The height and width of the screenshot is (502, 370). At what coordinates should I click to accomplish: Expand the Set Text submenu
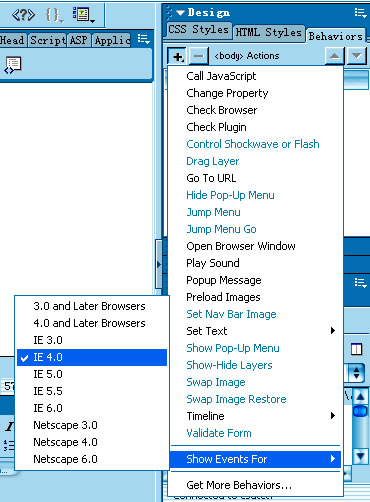click(255, 331)
